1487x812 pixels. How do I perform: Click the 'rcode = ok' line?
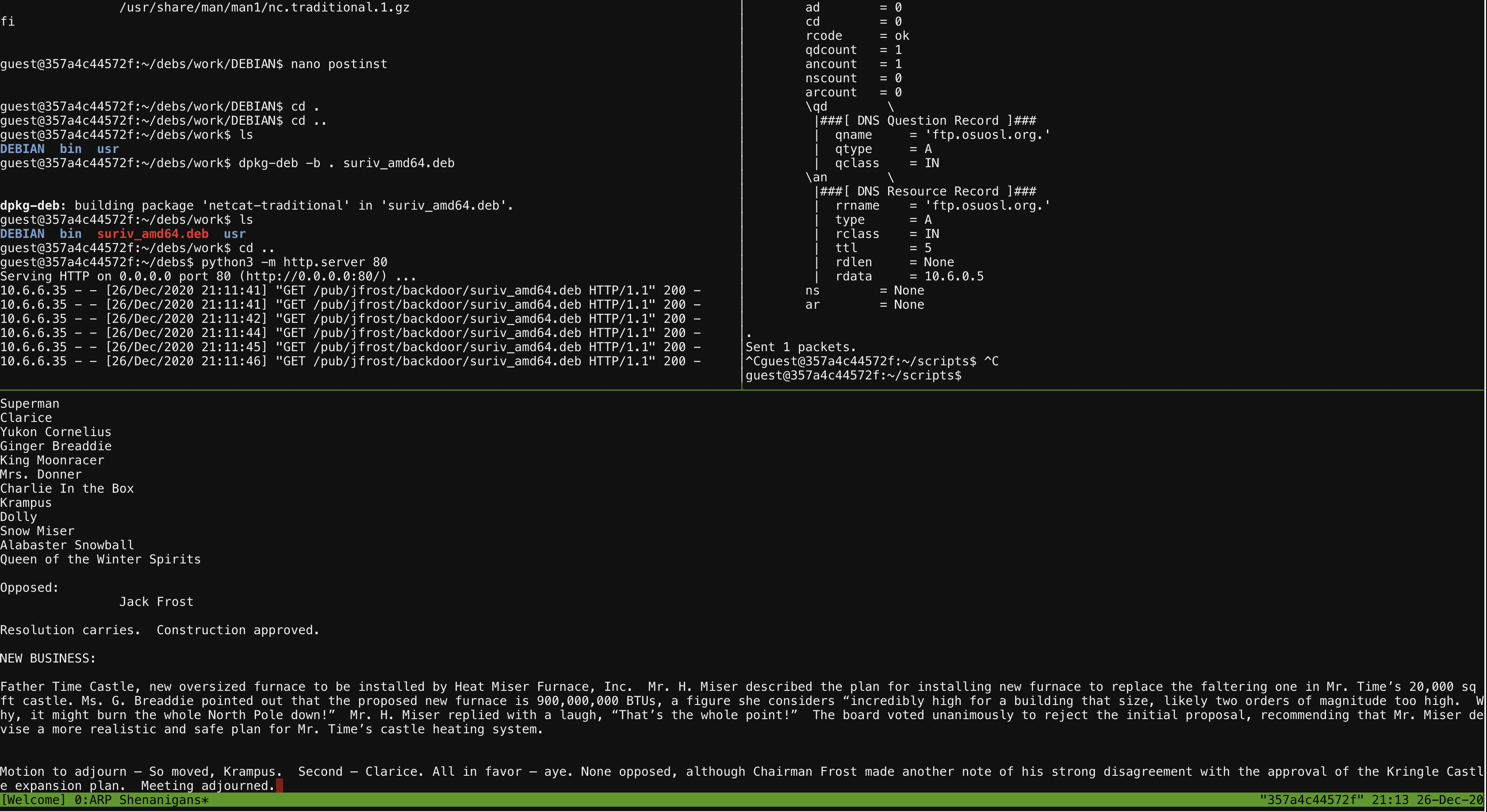[857, 36]
